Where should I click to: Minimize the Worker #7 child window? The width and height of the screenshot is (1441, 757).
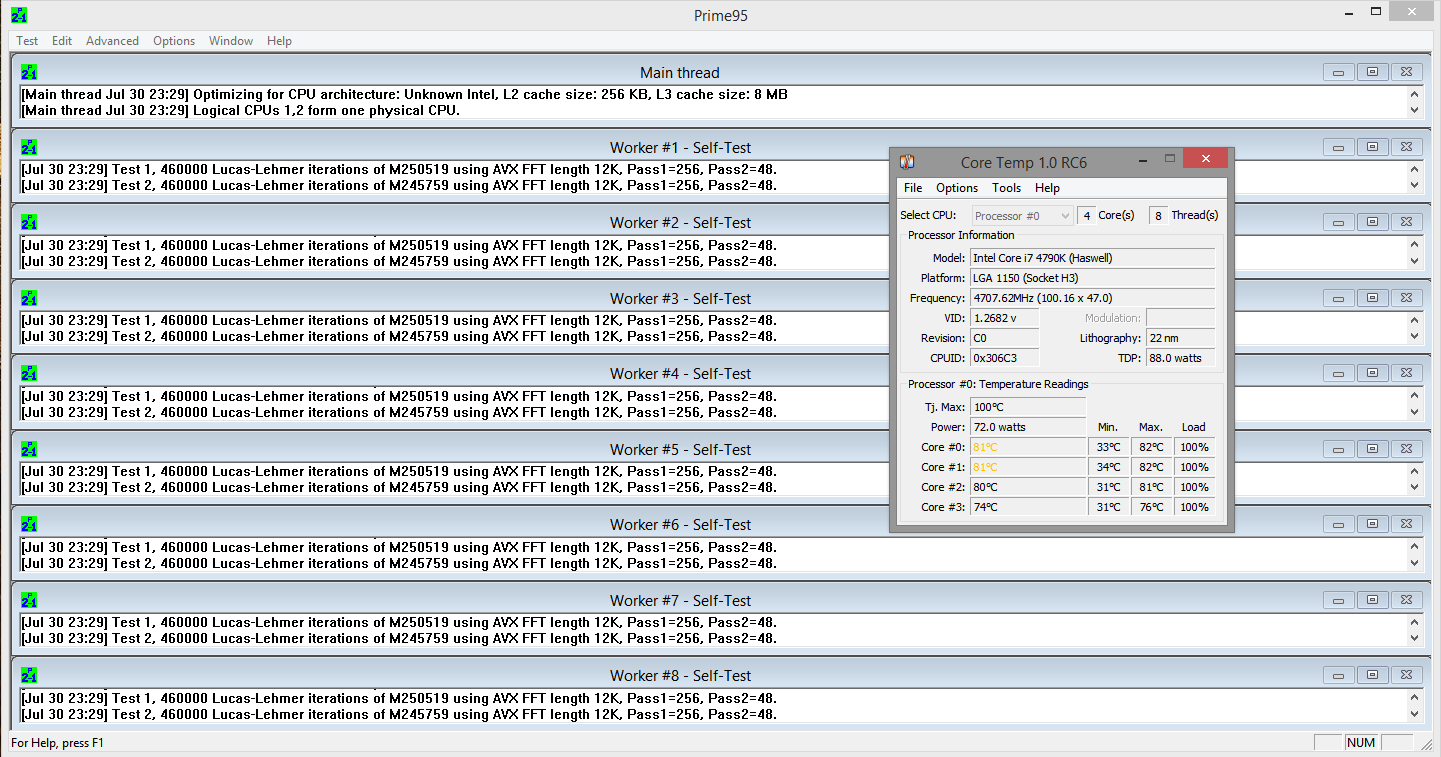1339,600
